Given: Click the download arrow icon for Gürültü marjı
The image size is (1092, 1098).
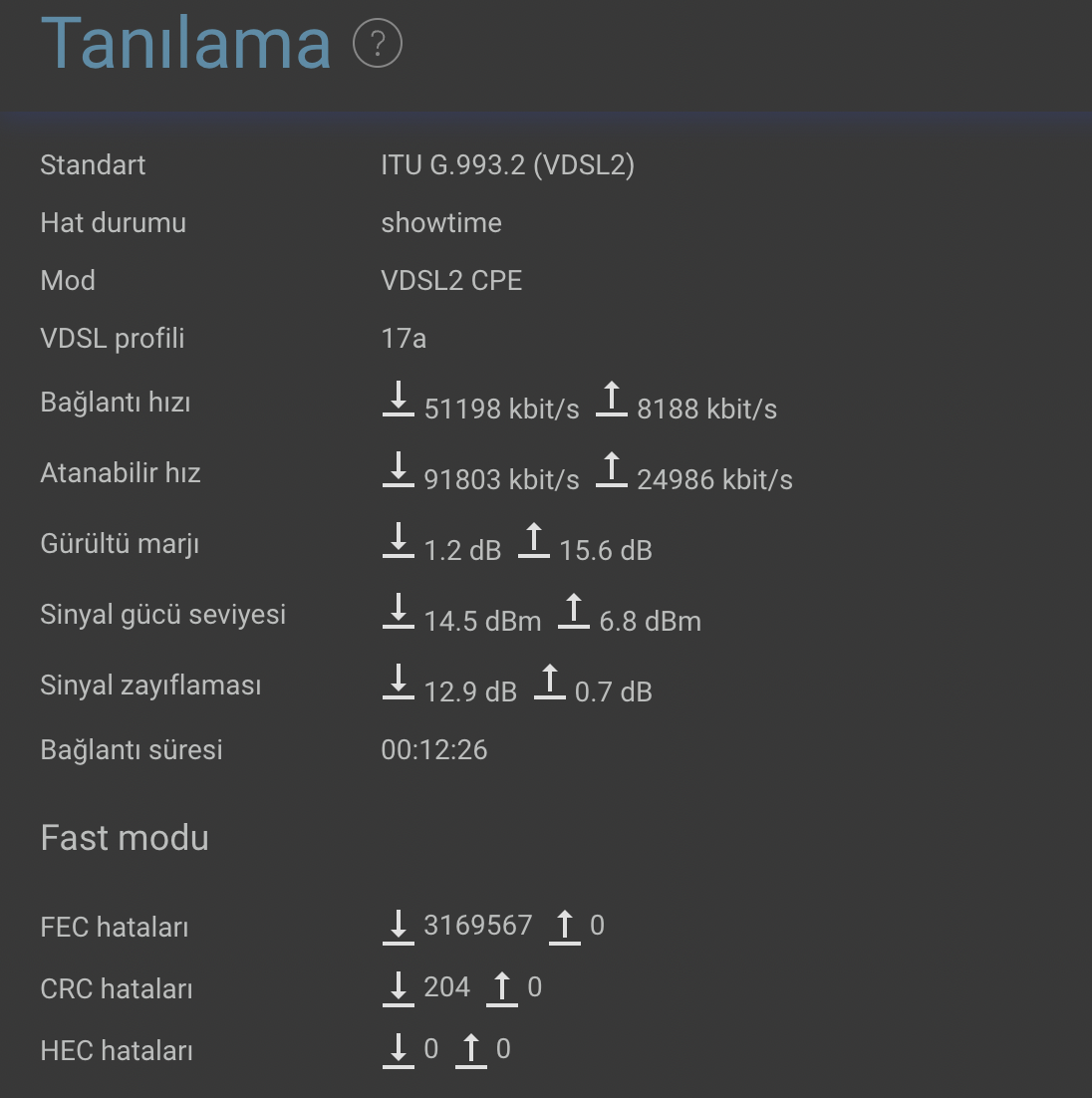Looking at the screenshot, I should pos(398,541).
